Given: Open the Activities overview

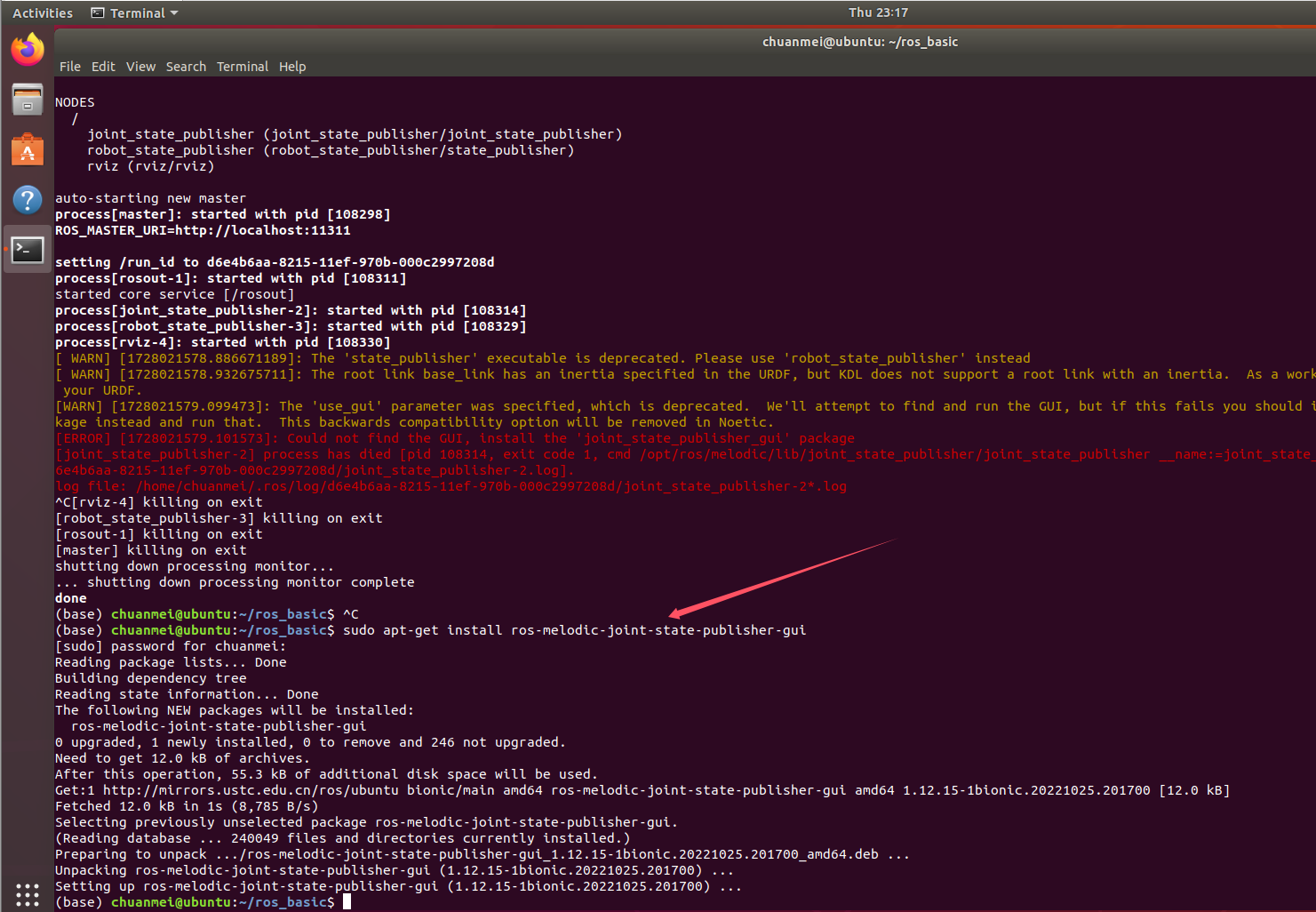Looking at the screenshot, I should [x=42, y=12].
